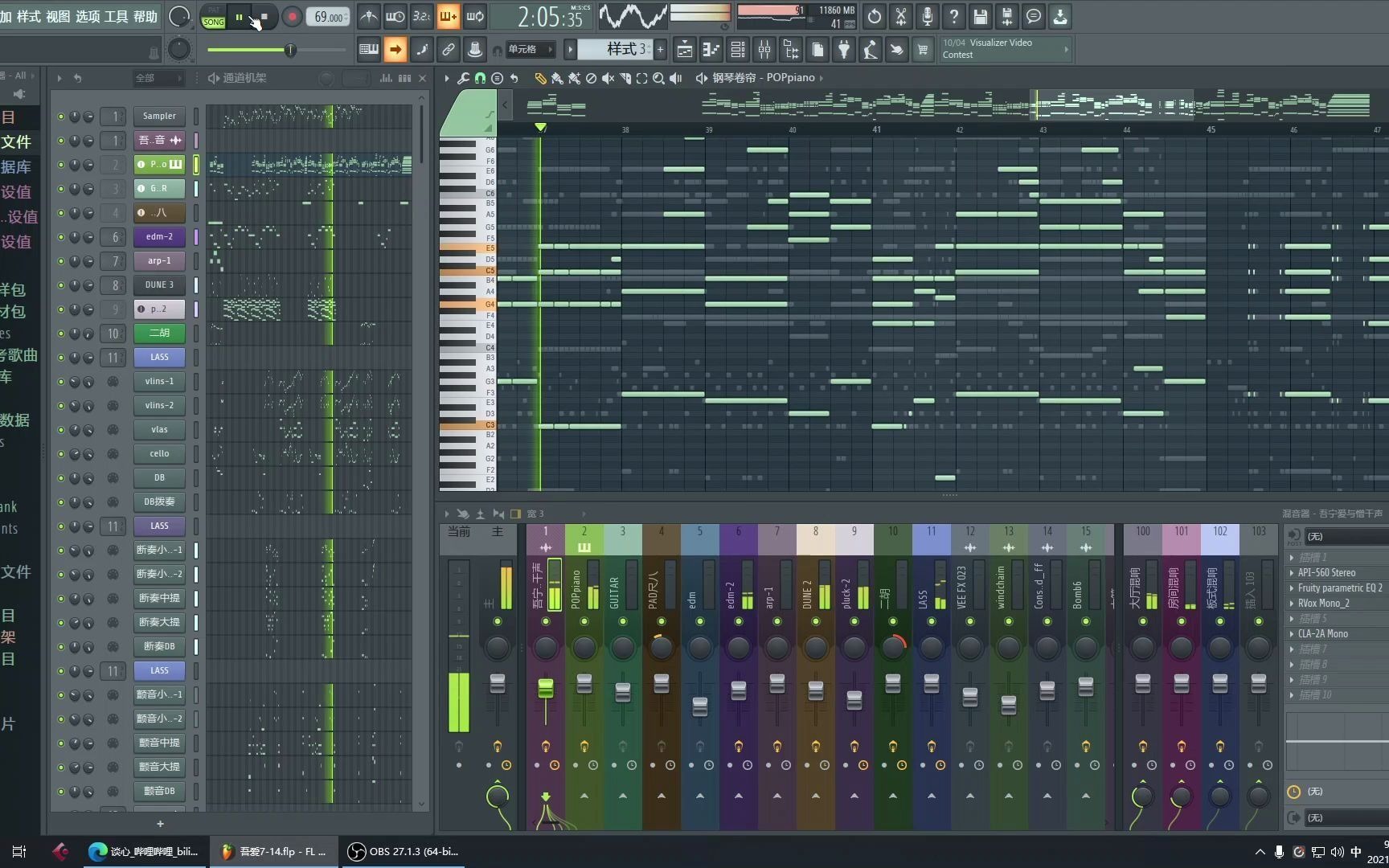The image size is (1389, 868).
Task: Toggle the 3-2-1 countdown icon
Action: pos(421,16)
